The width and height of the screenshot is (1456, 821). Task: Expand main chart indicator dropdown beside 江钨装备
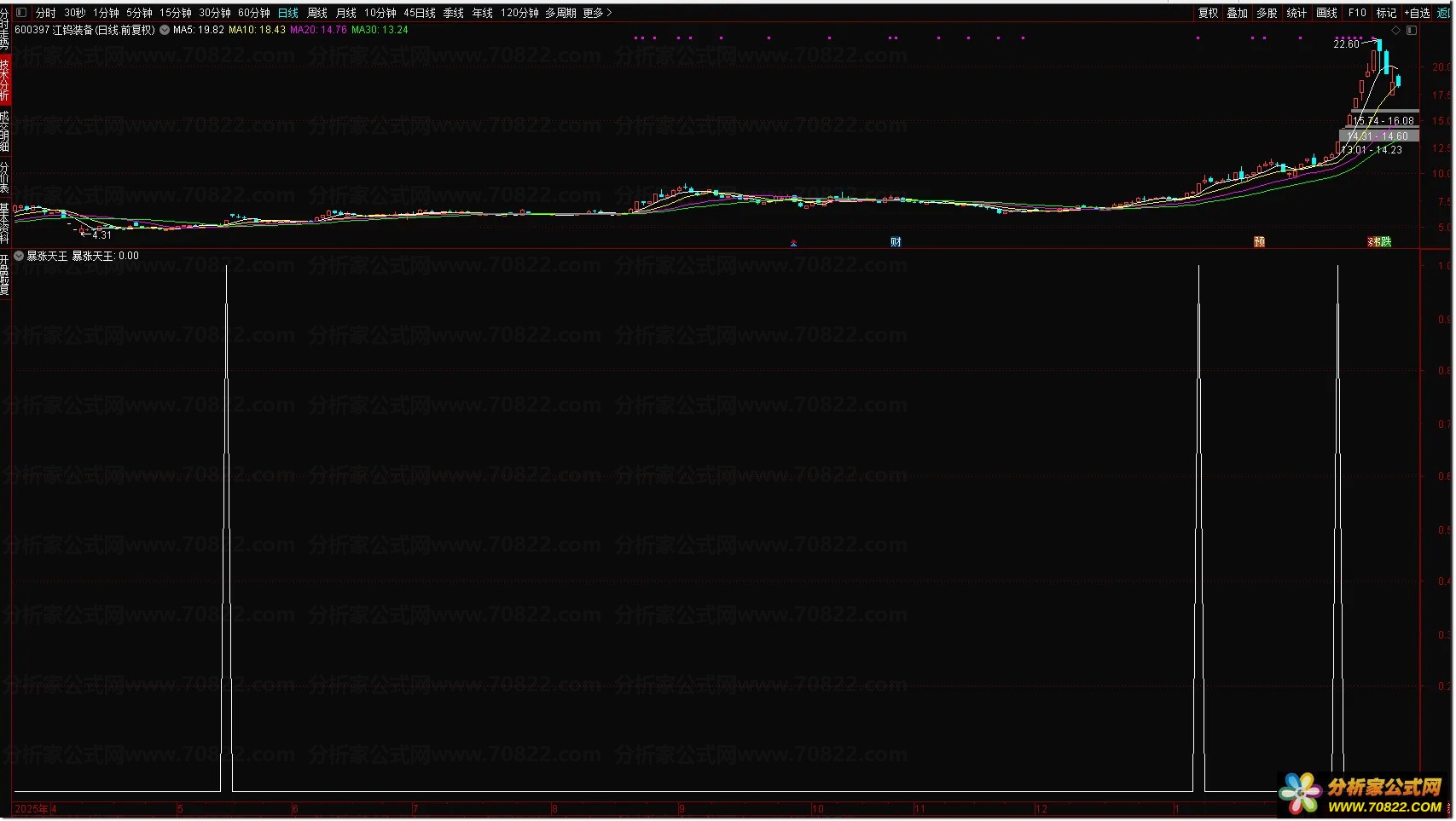tap(165, 30)
